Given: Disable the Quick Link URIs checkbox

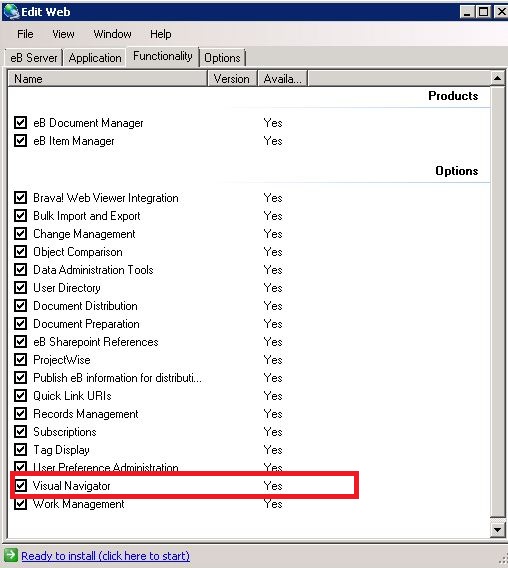Looking at the screenshot, I should [x=21, y=396].
